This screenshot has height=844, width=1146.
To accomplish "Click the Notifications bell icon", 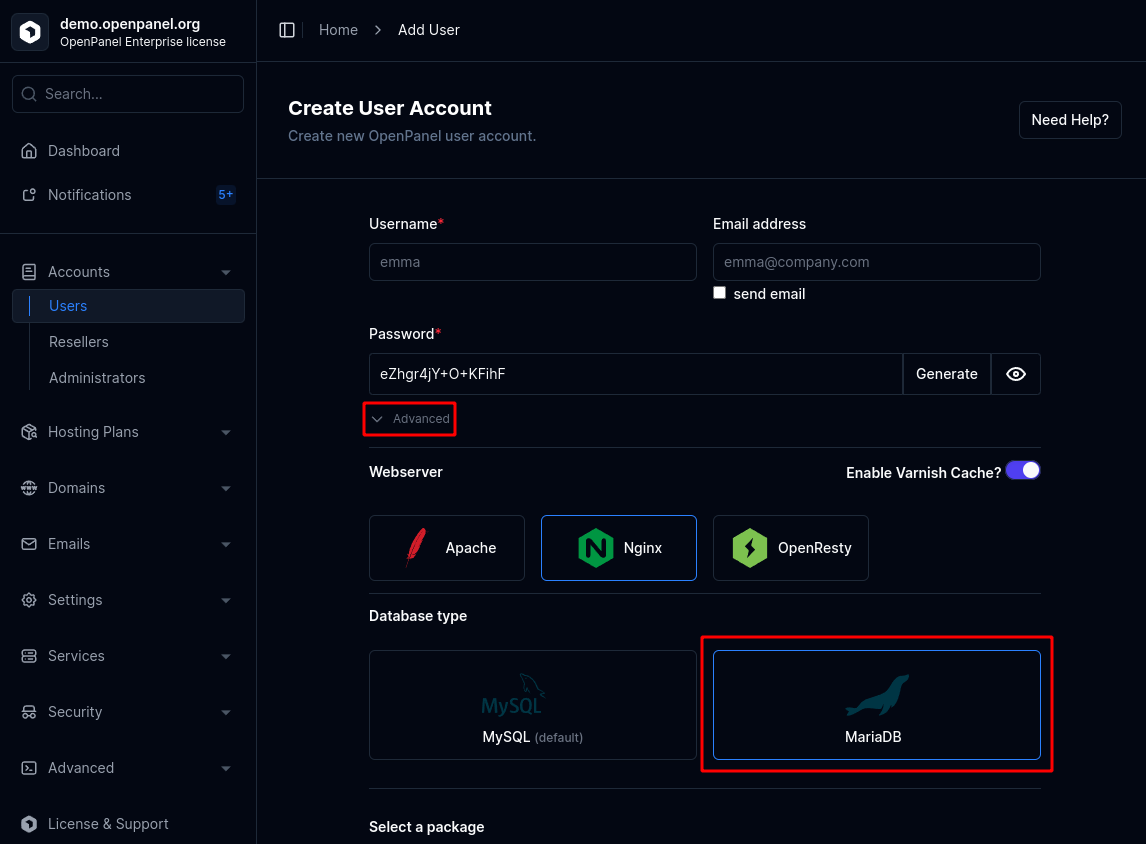I will tap(29, 194).
